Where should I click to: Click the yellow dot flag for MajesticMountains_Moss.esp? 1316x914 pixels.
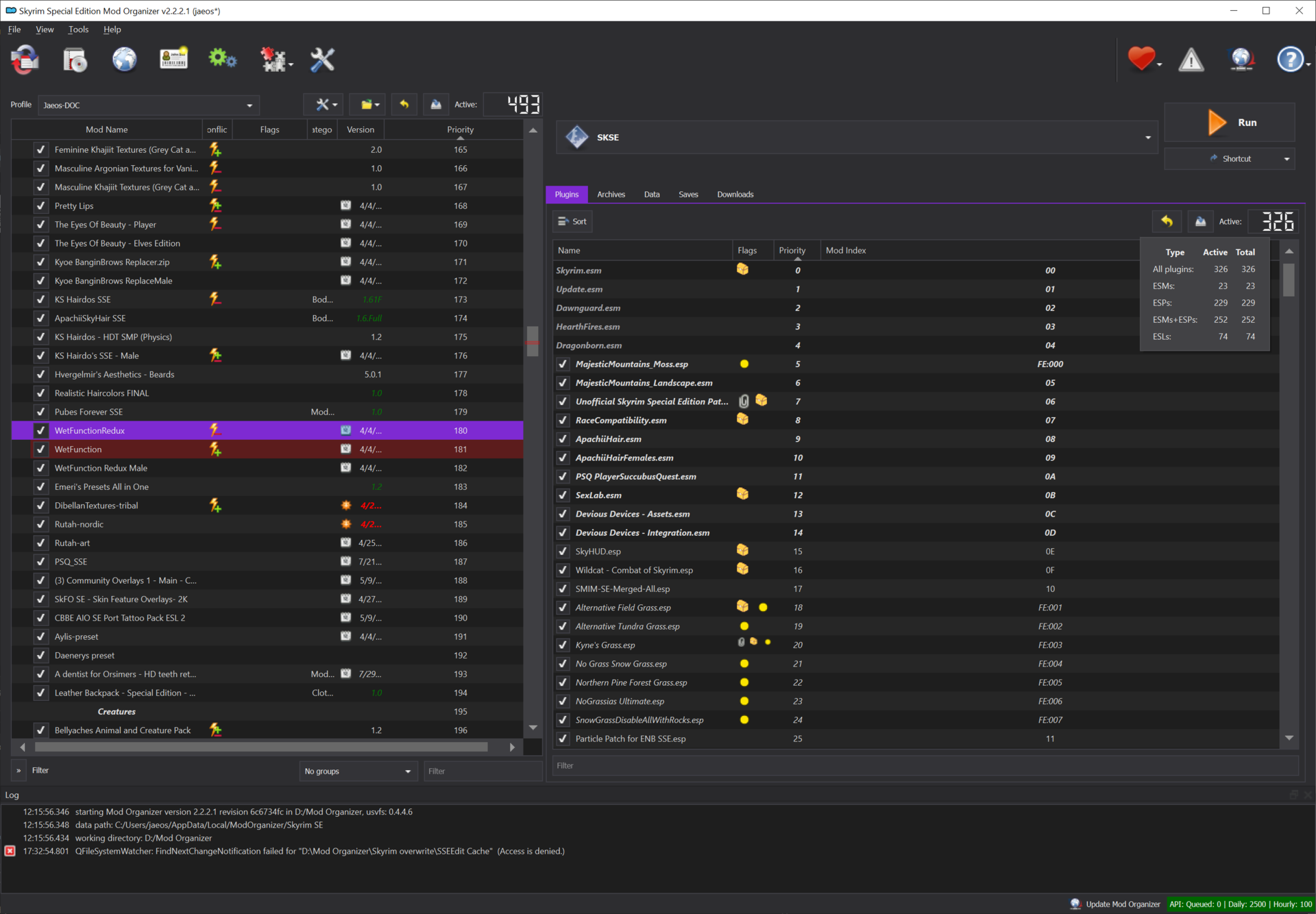[744, 364]
